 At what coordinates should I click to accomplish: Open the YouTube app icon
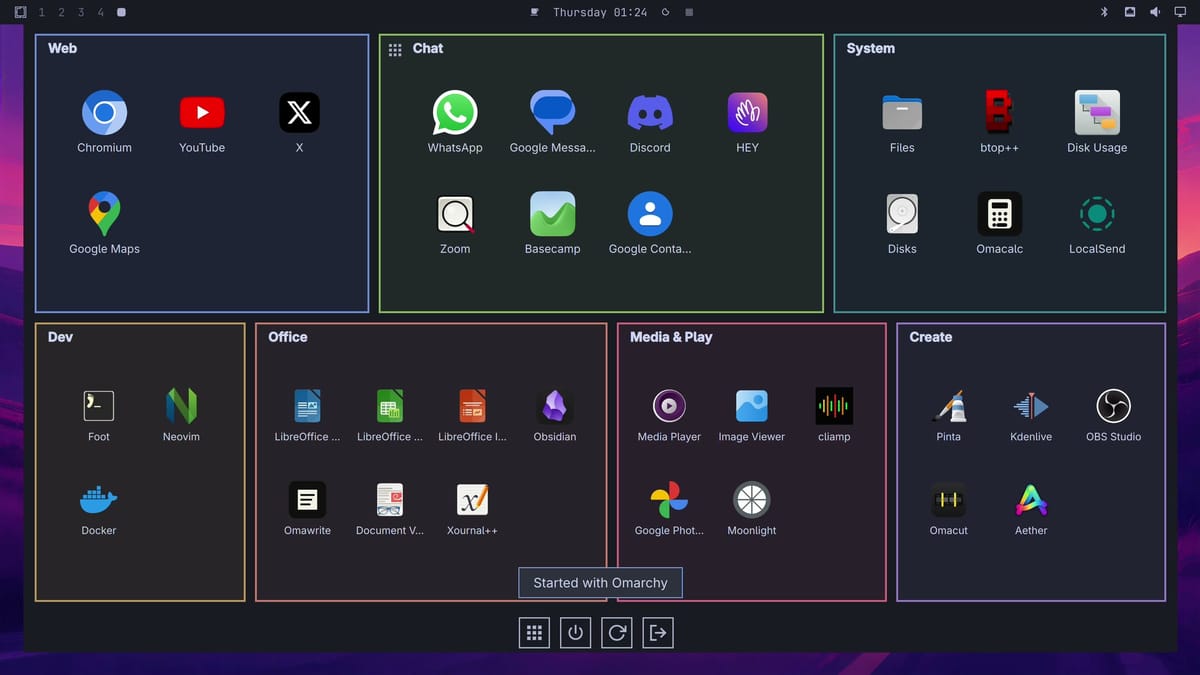[x=202, y=113]
